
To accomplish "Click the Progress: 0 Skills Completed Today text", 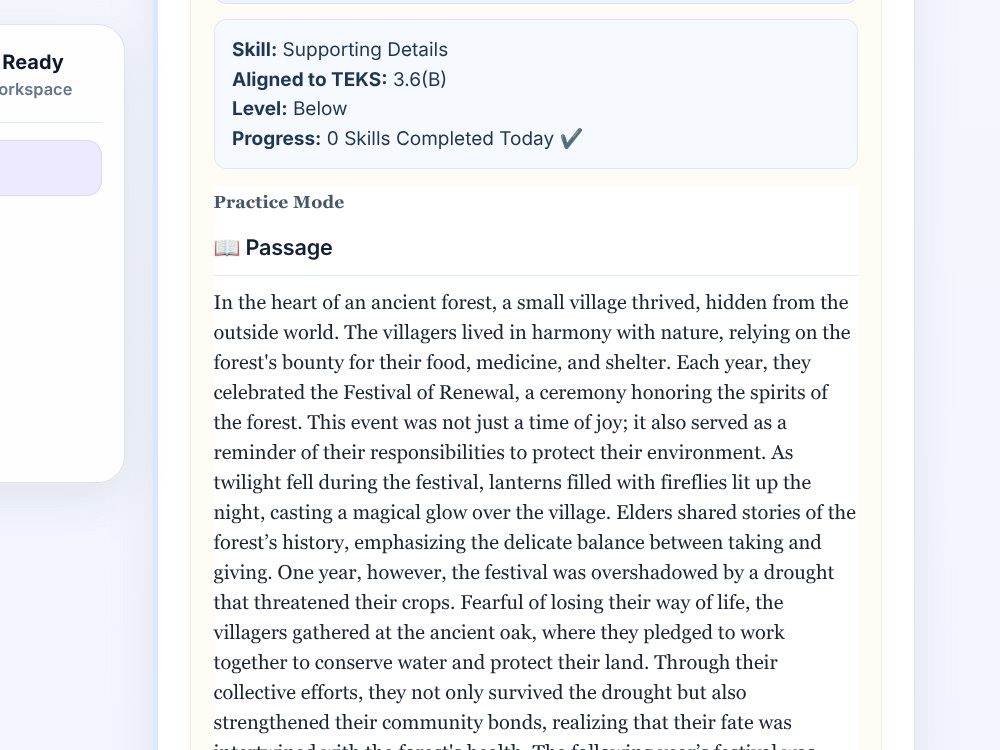I will click(393, 138).
